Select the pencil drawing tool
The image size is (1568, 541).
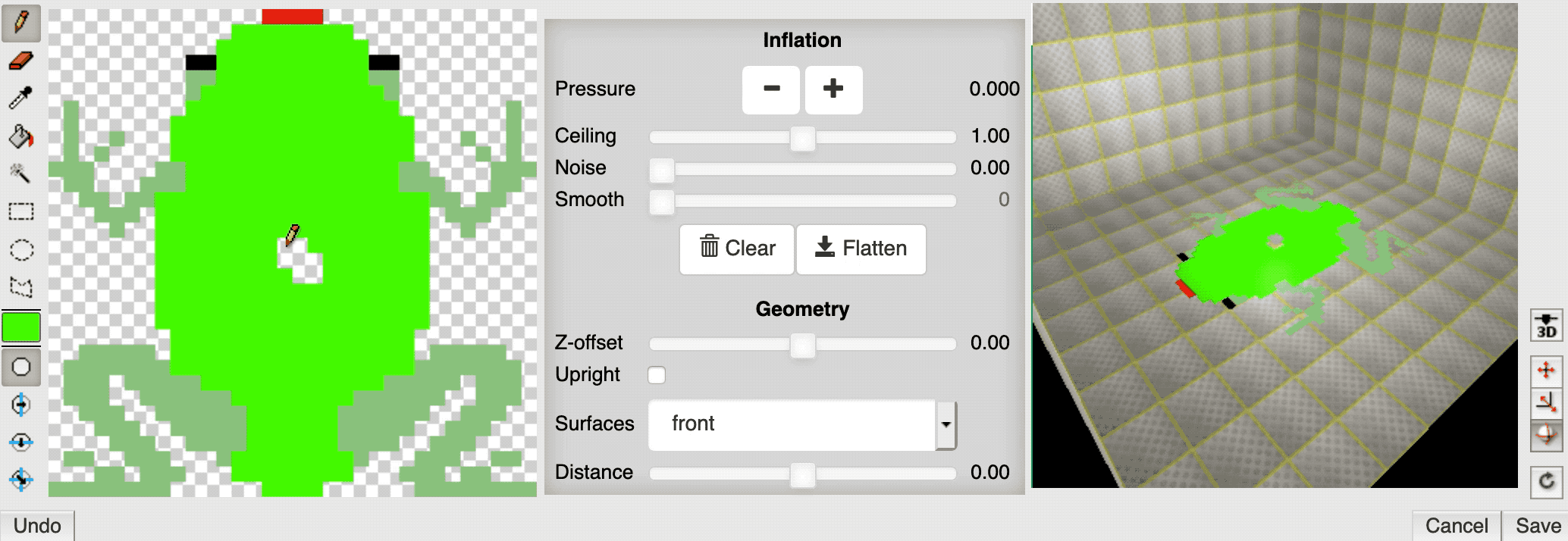pos(21,22)
